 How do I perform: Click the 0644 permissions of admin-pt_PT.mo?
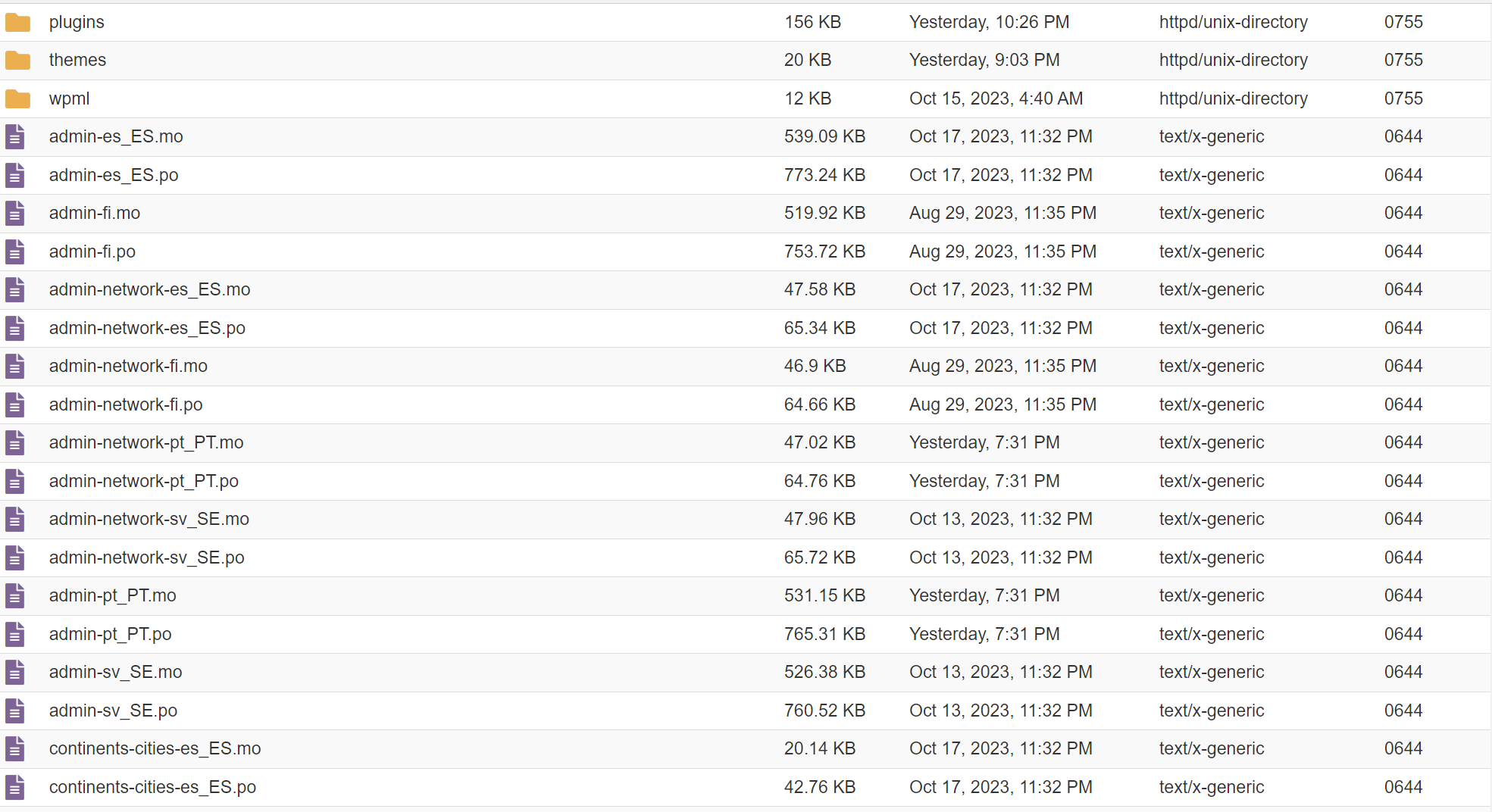click(x=1403, y=595)
